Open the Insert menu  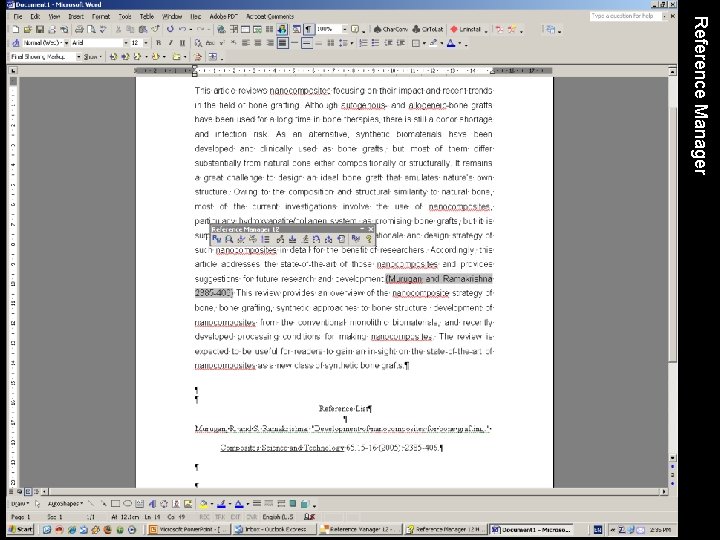click(76, 17)
